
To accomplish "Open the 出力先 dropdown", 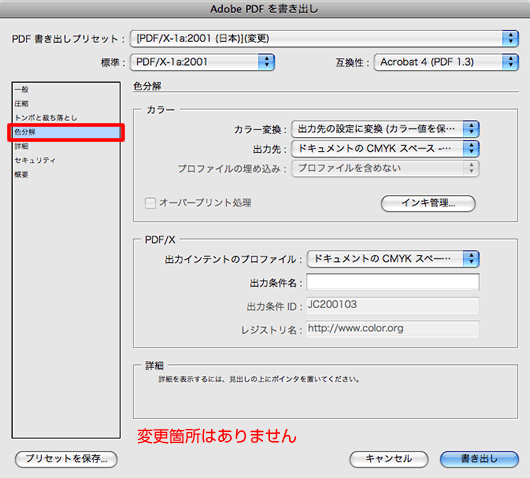I will [385, 149].
